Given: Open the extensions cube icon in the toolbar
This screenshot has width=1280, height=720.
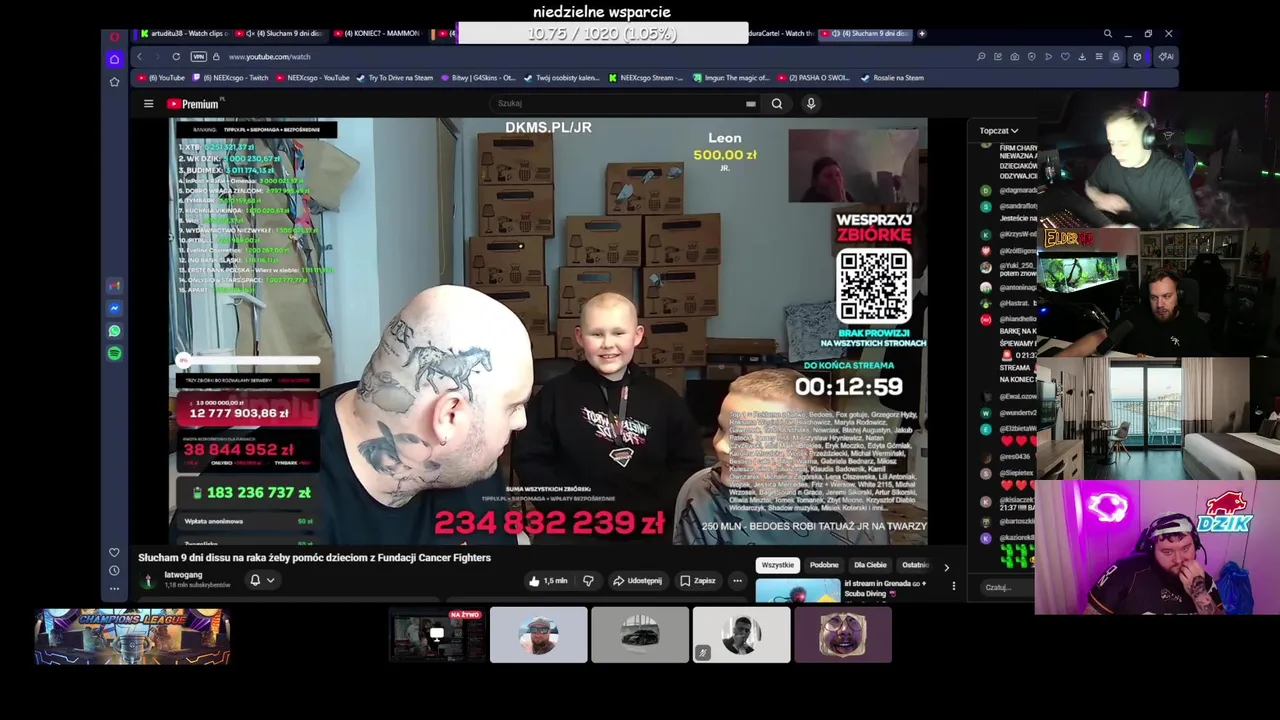Looking at the screenshot, I should (x=1137, y=57).
